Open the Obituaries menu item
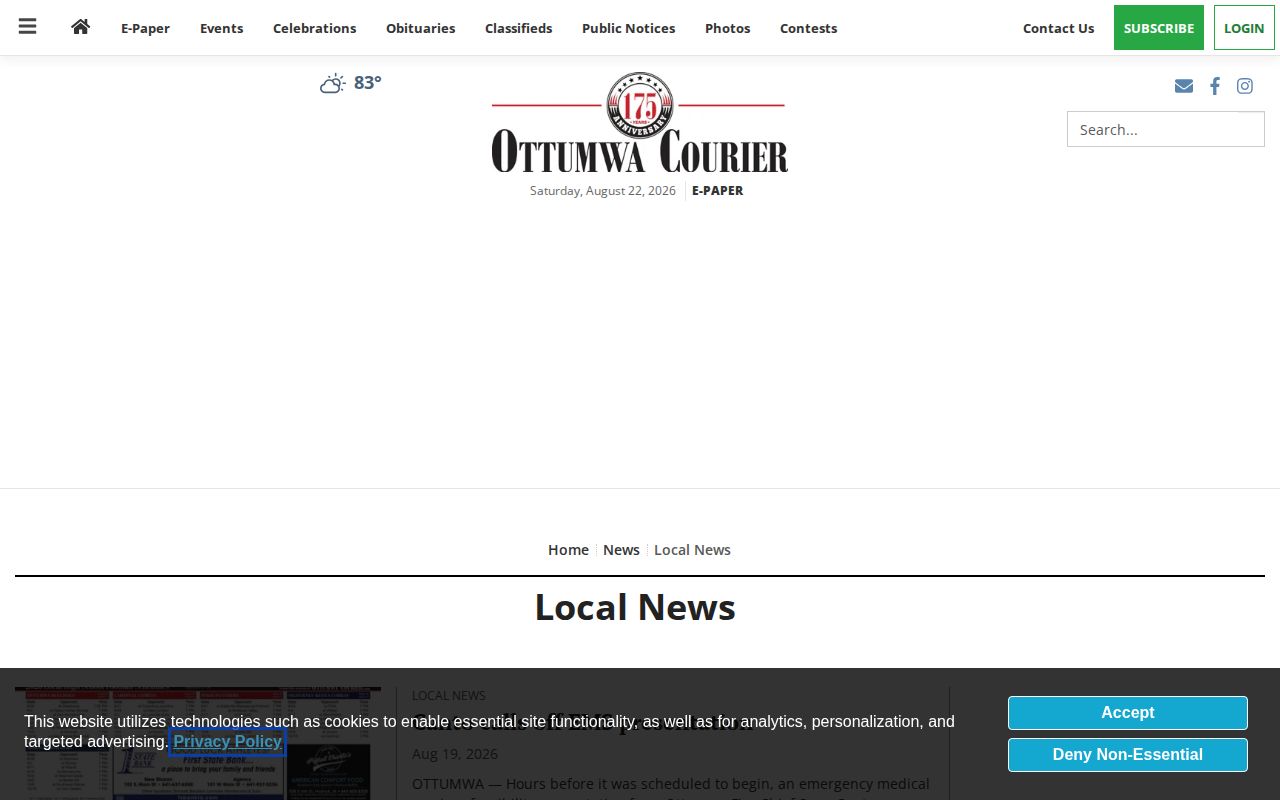 (x=420, y=28)
